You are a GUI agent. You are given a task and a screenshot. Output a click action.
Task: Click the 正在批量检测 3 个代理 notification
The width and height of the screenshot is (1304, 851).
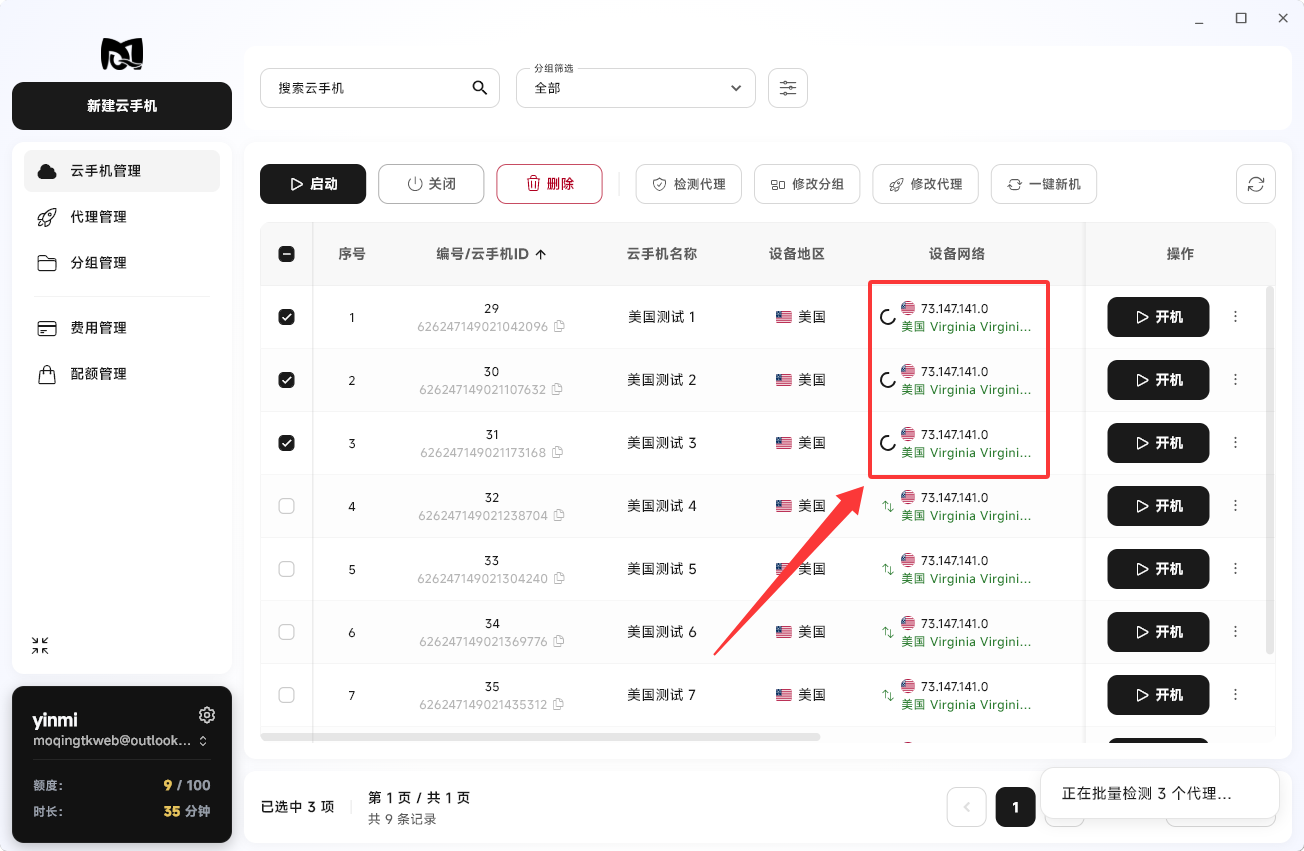click(1160, 794)
